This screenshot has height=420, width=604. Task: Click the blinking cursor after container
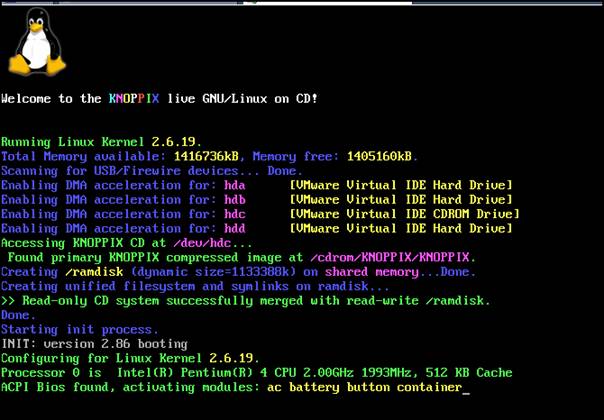[466, 393]
